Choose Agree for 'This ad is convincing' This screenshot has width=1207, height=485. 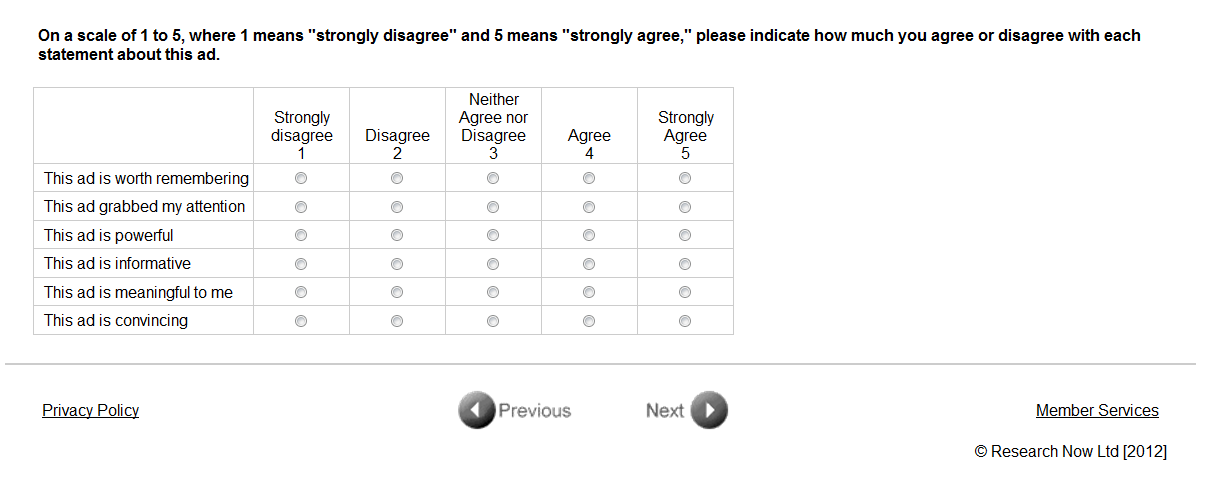(x=589, y=321)
